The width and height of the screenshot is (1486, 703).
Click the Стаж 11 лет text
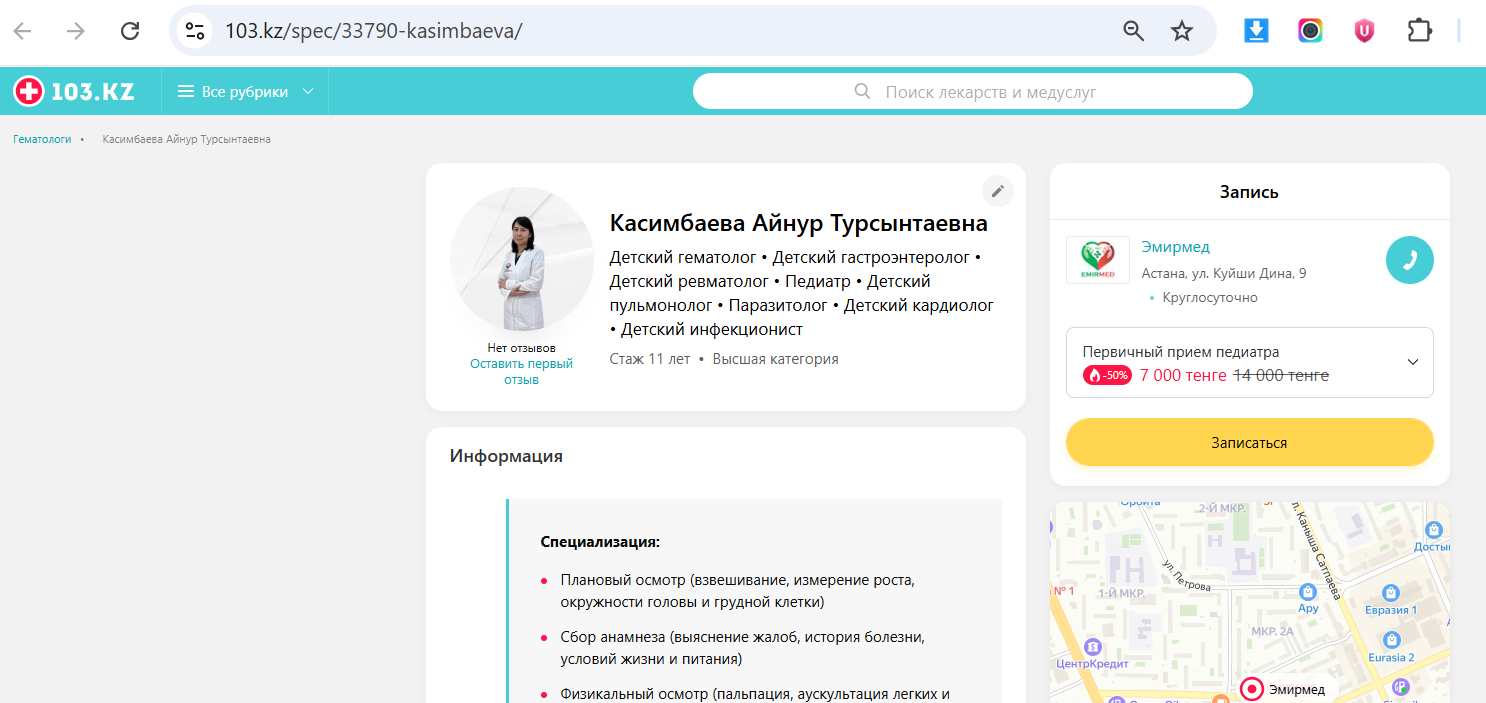(x=649, y=359)
